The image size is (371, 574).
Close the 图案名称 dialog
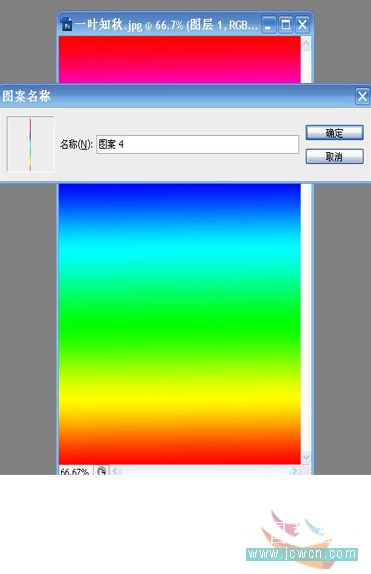point(362,97)
